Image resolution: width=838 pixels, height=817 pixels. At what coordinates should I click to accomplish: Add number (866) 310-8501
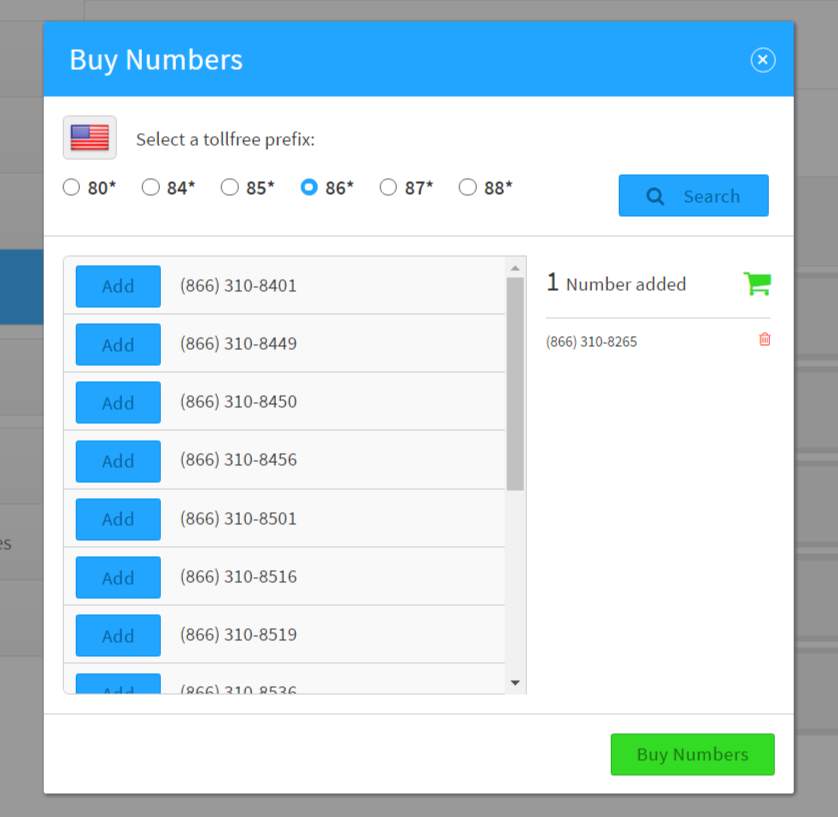(118, 519)
